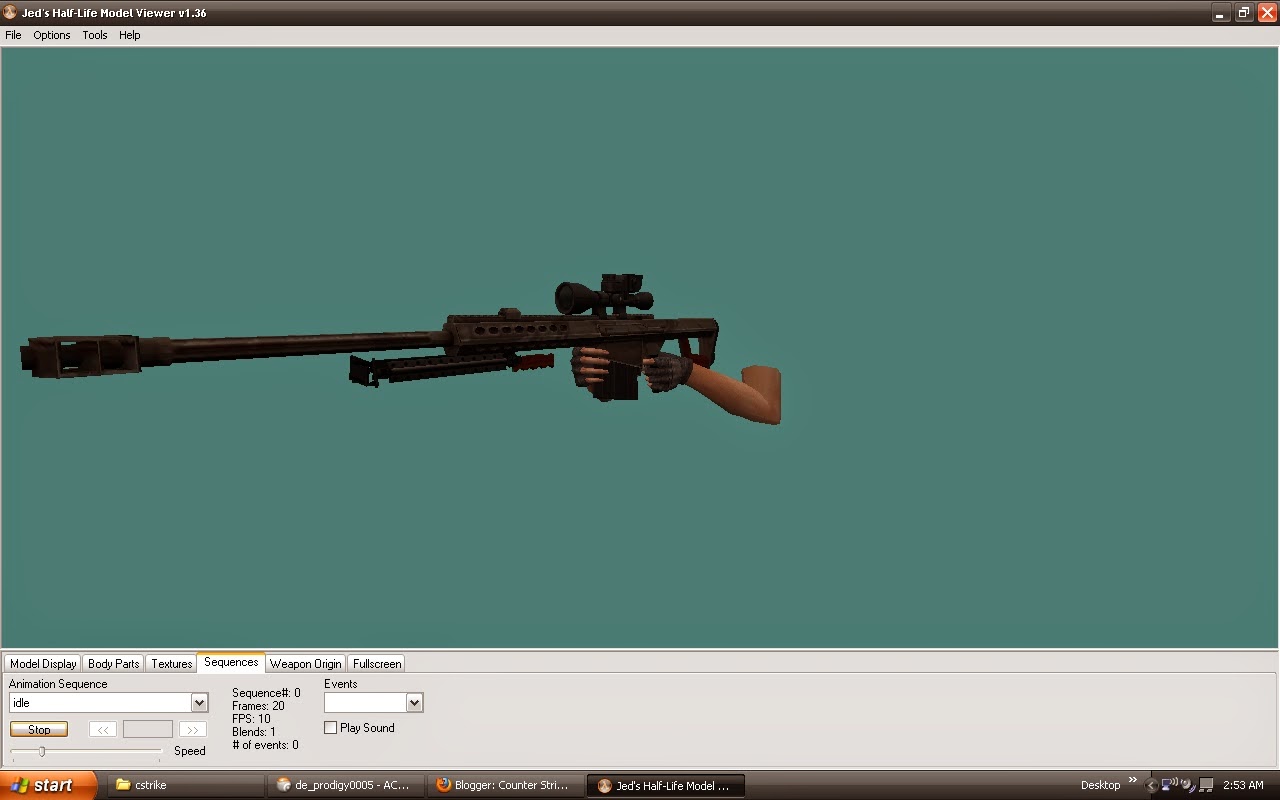Click the 2:53 AM clock

pyautogui.click(x=1243, y=785)
